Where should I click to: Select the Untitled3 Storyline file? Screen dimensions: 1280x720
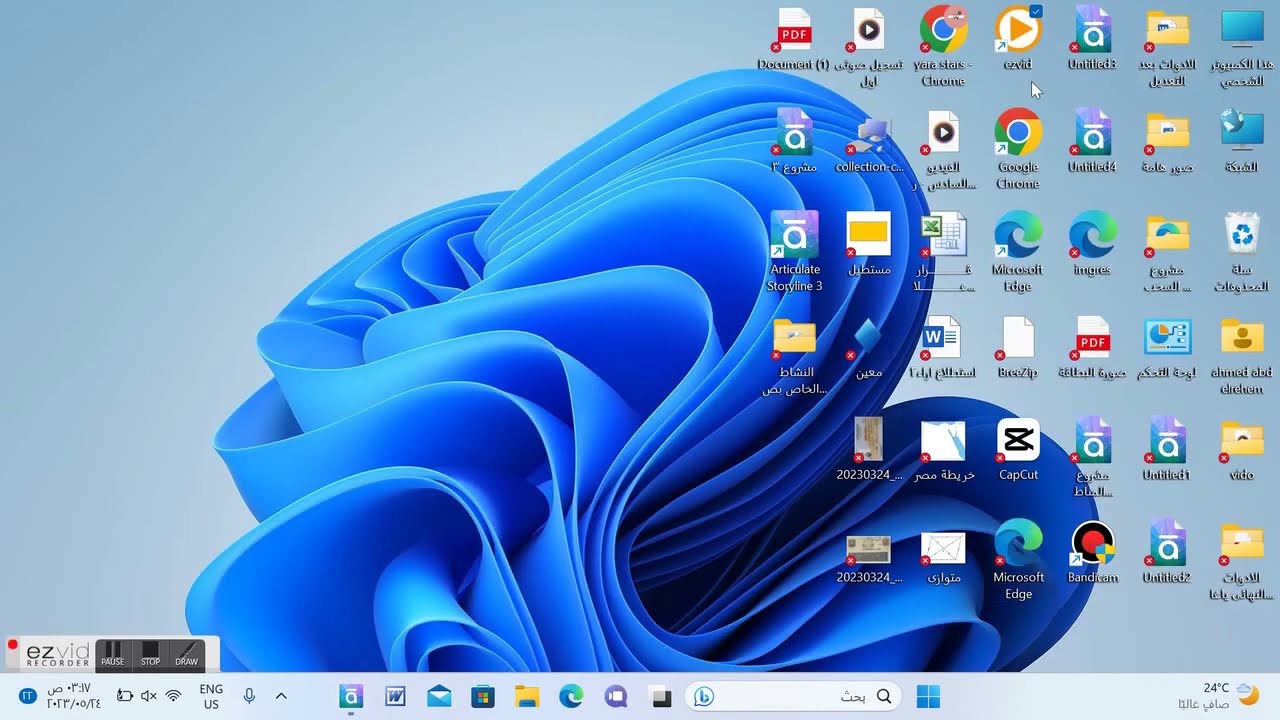(1092, 40)
